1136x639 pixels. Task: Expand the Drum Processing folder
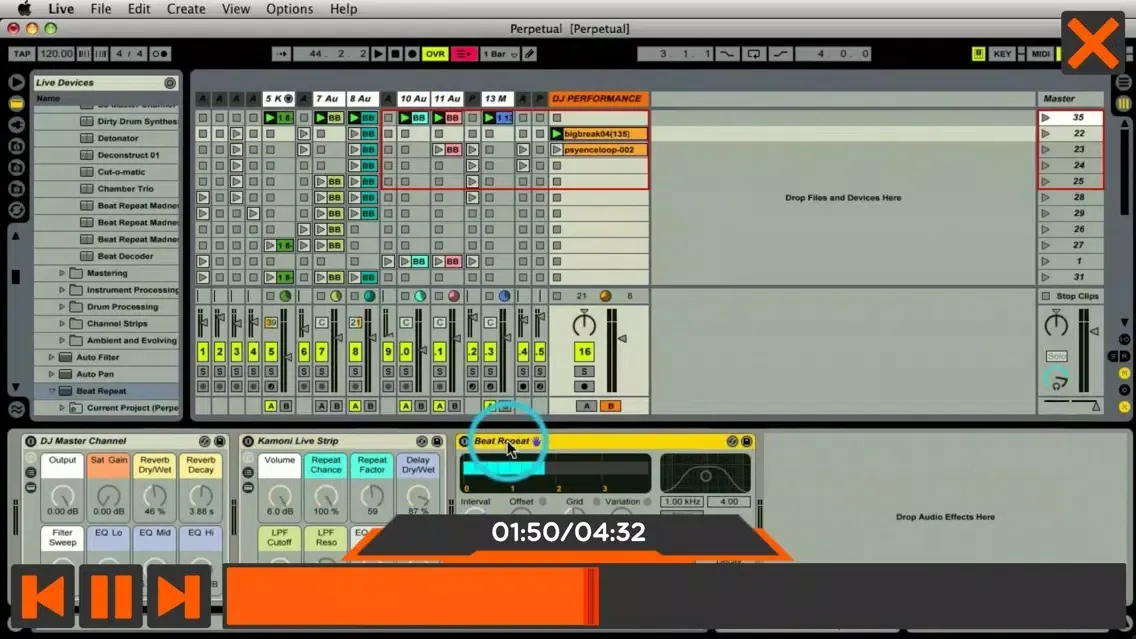pyautogui.click(x=62, y=306)
